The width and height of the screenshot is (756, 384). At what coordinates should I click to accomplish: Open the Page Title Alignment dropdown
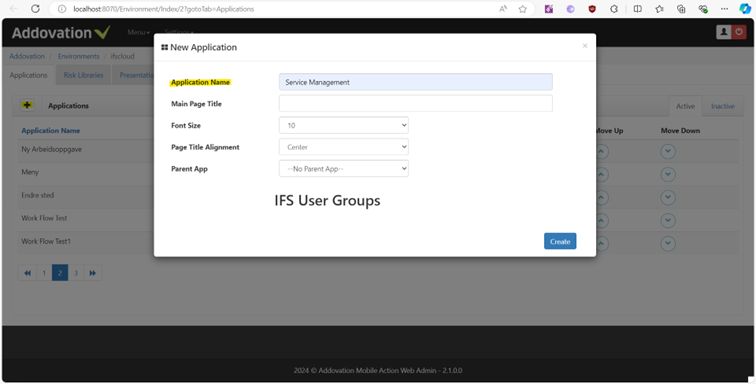(344, 147)
